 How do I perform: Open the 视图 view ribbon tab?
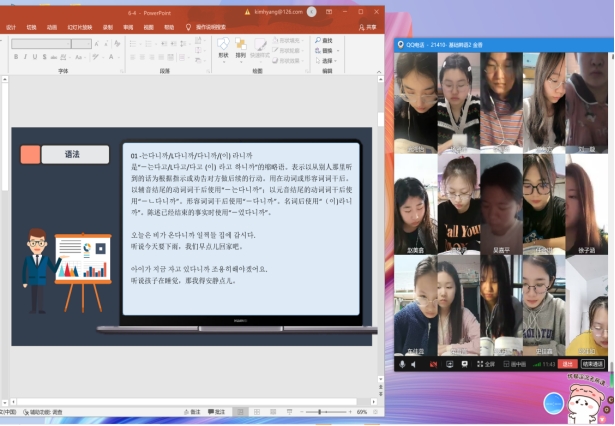pos(147,27)
